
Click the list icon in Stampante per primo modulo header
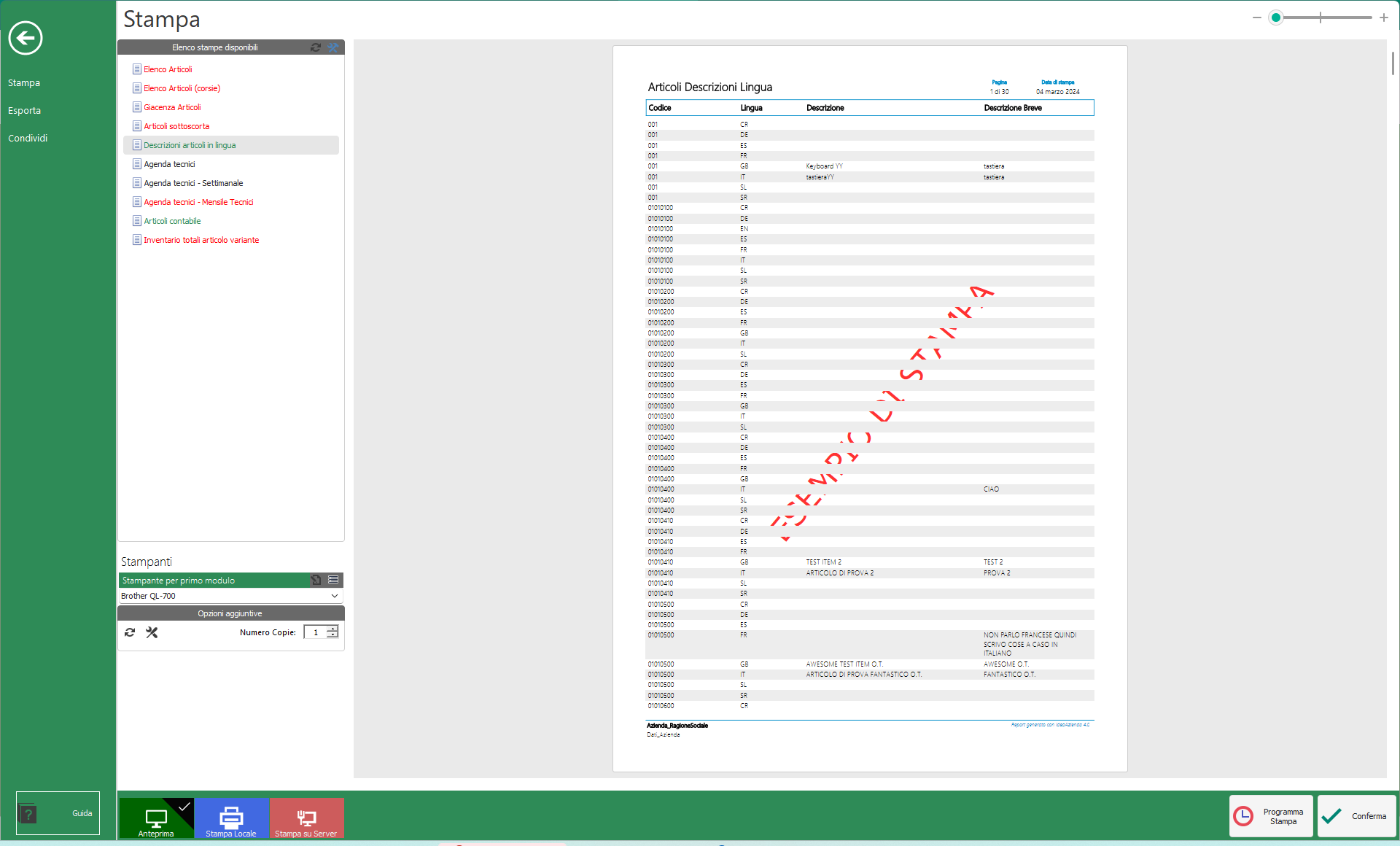[333, 580]
